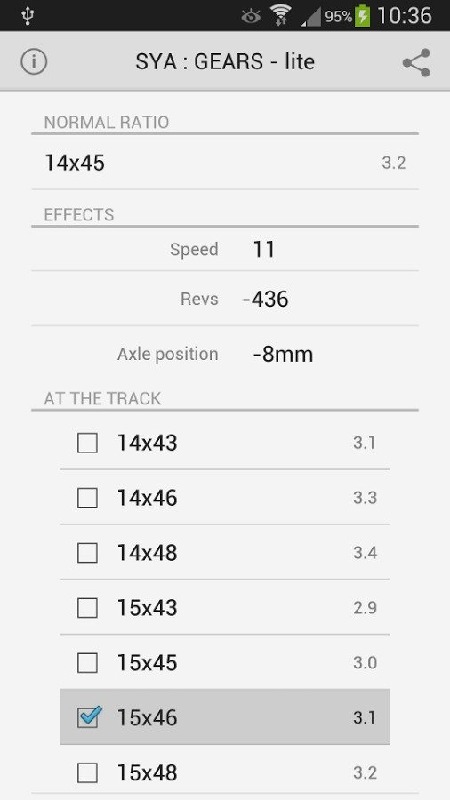
Task: Check the 14x43 gear checkbox
Action: click(87, 443)
